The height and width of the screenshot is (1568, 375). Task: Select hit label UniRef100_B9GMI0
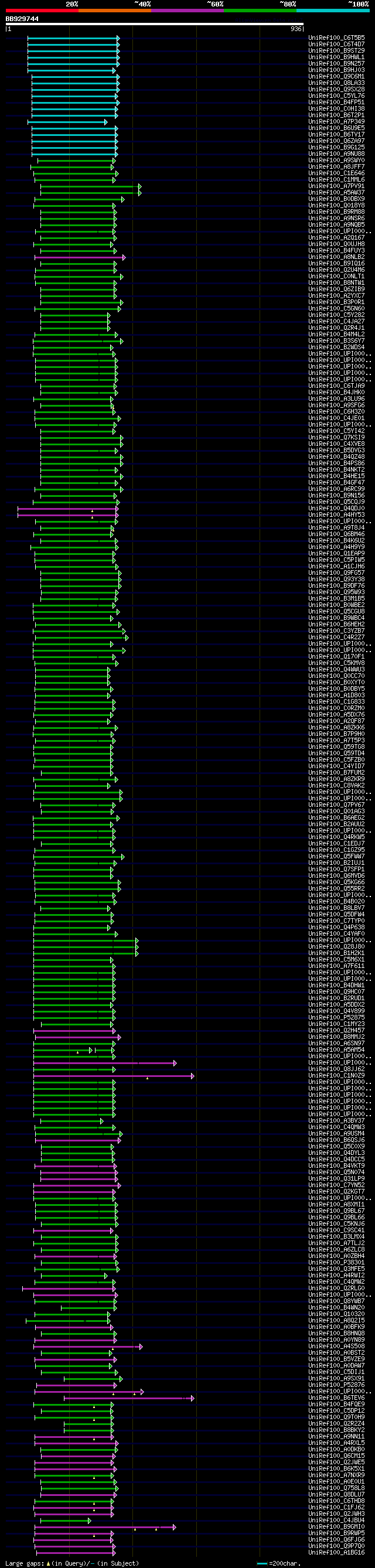tap(337, 1526)
